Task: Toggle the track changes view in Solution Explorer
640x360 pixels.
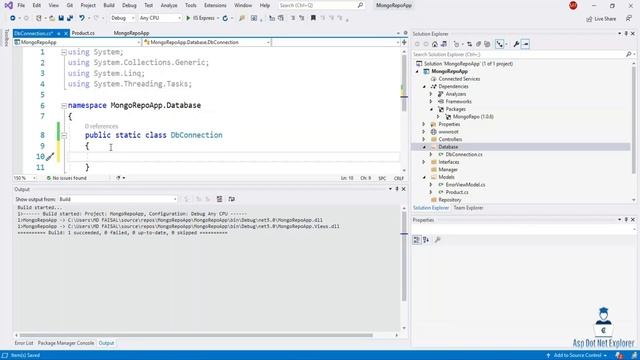Action: point(500,44)
